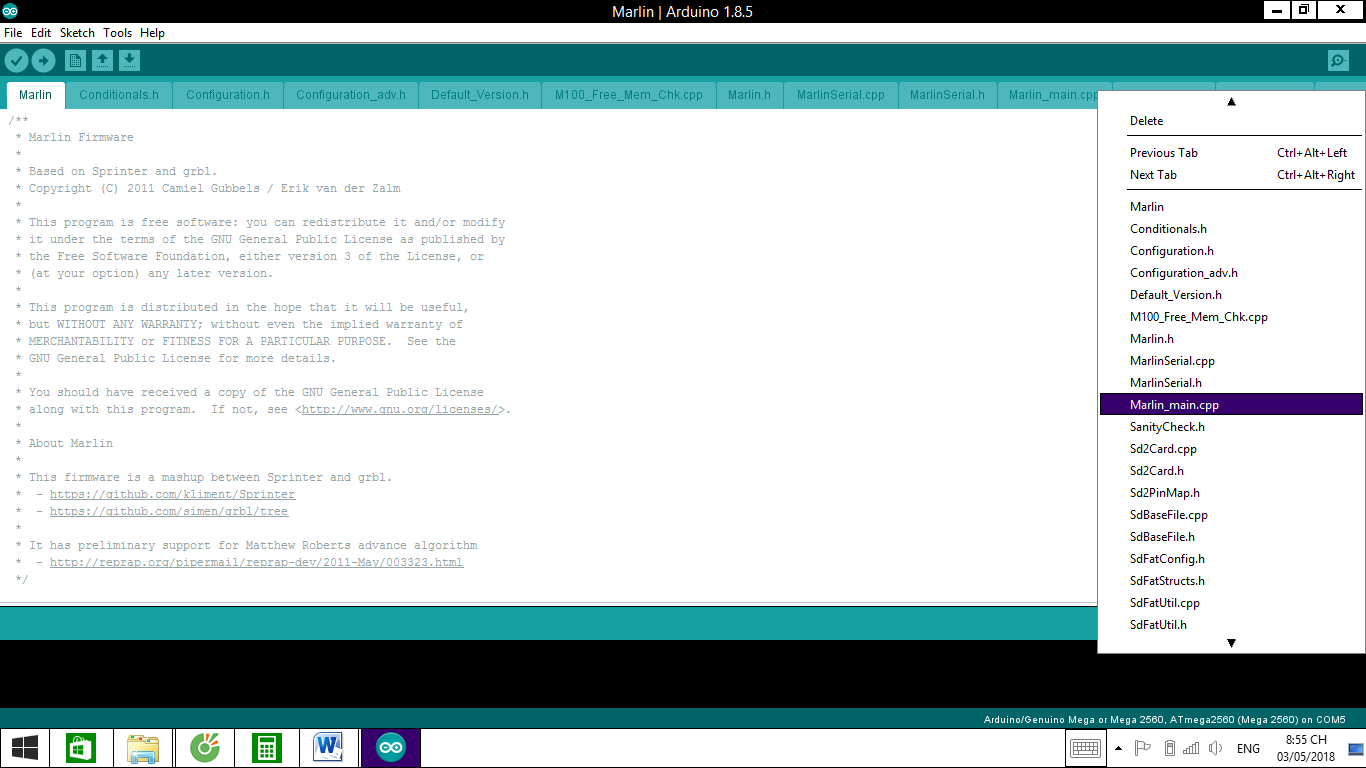
Task: Open the reprap.org pipermail link
Action: point(256,562)
